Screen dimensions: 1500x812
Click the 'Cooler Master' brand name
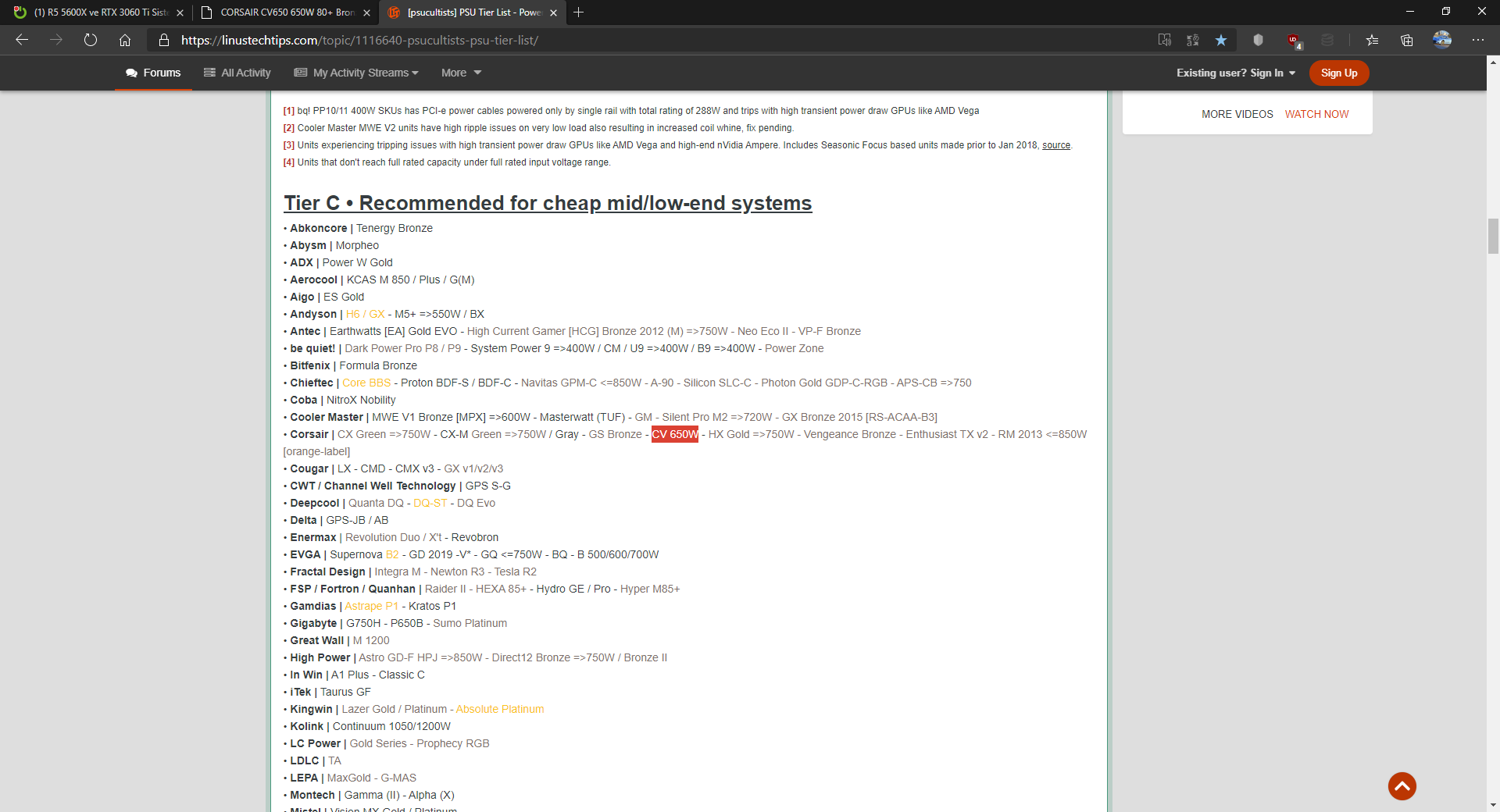[x=327, y=417]
